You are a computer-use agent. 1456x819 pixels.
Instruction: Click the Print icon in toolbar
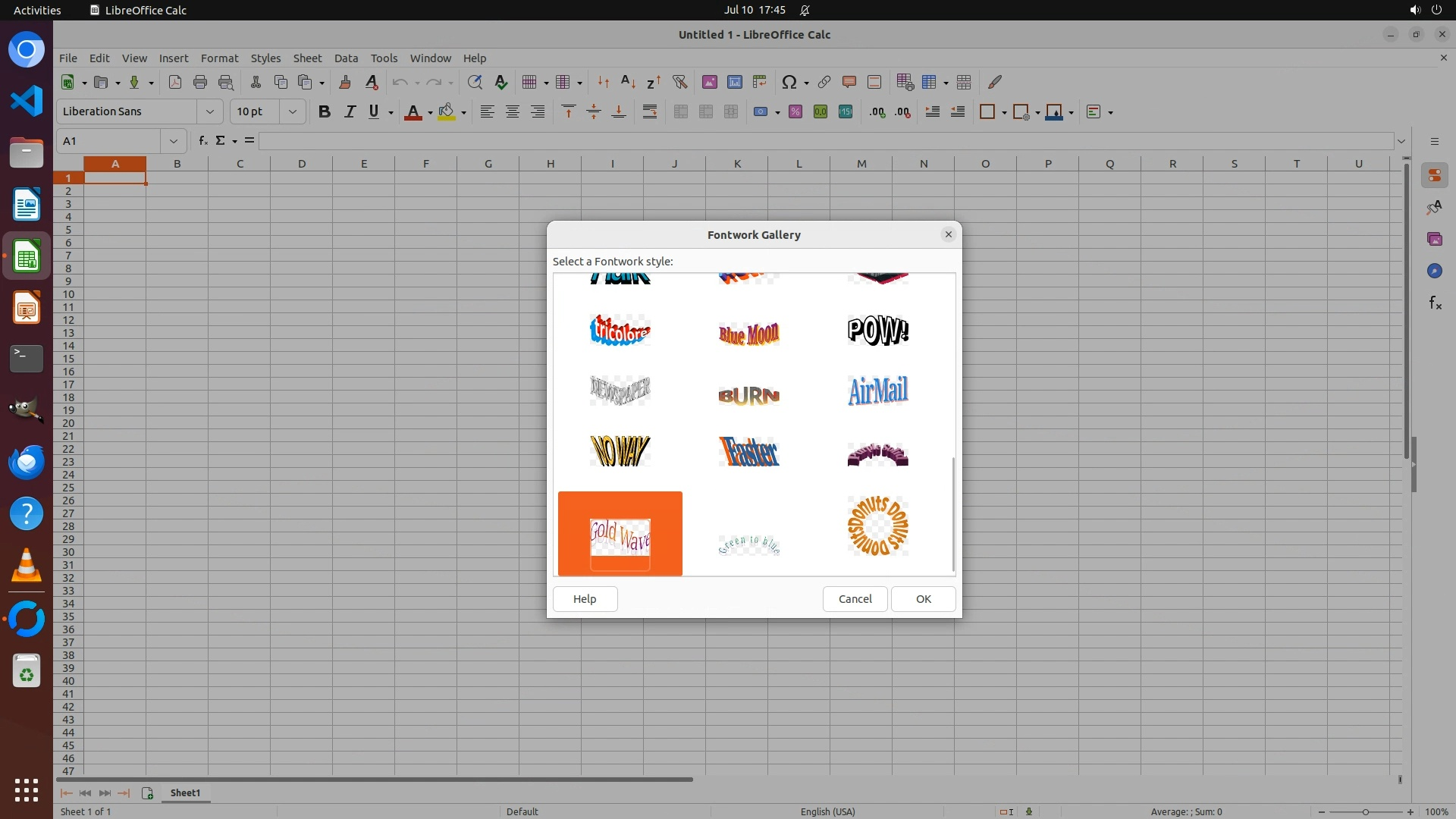[200, 82]
